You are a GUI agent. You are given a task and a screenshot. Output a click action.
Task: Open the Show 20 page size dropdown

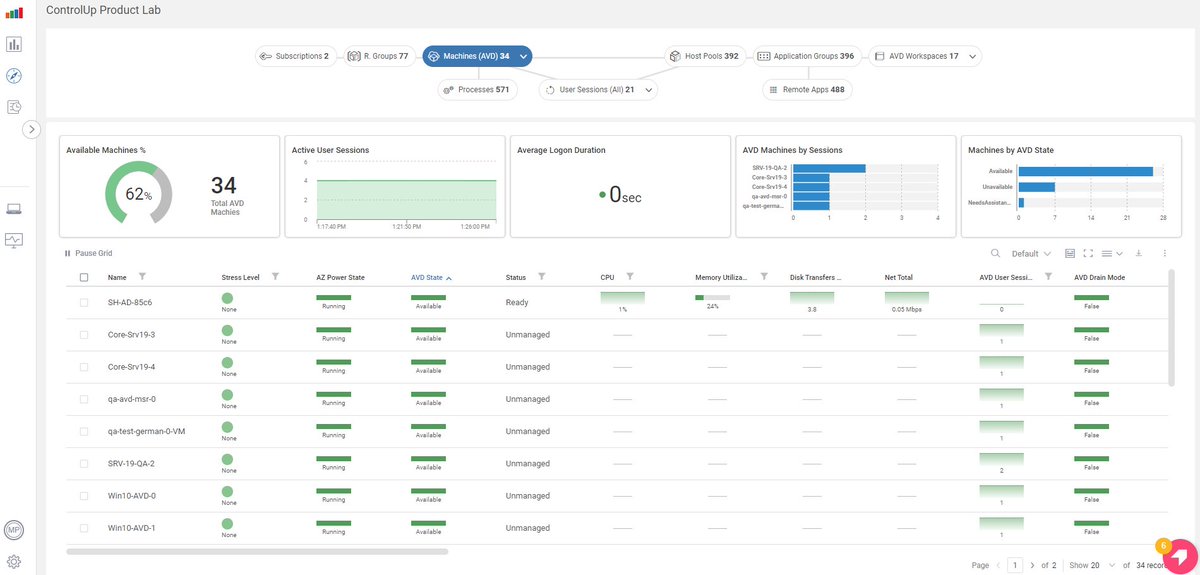1091,565
